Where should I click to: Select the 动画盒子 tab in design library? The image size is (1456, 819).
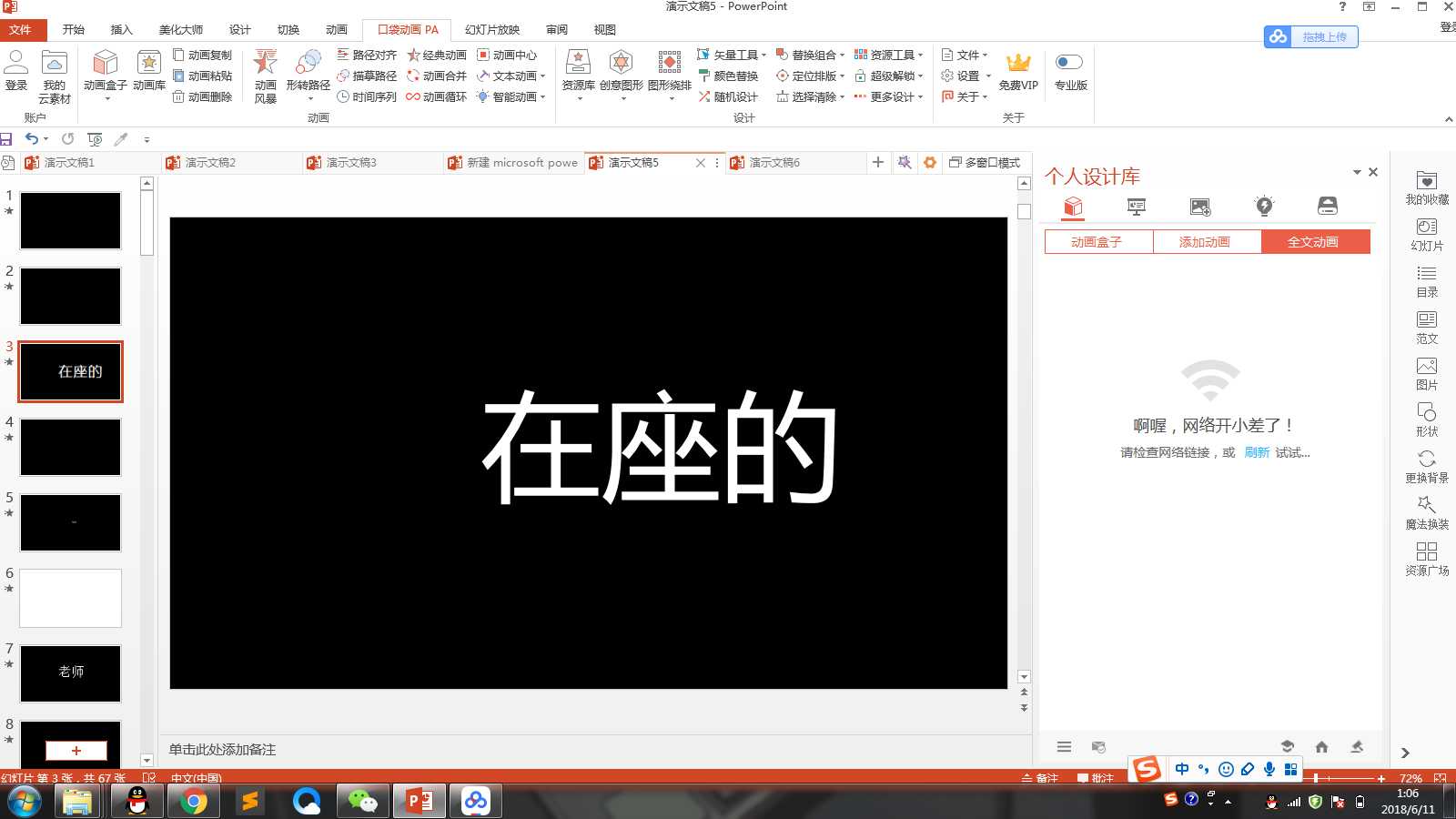pos(1097,242)
